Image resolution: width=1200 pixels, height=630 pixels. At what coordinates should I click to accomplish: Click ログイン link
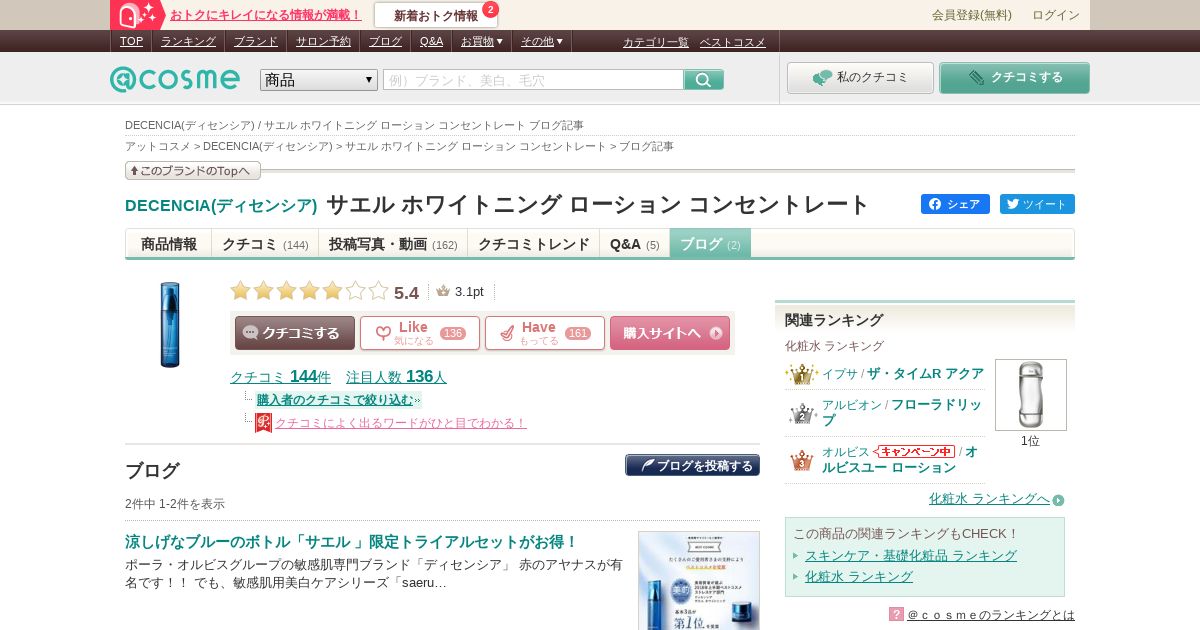tap(1056, 15)
